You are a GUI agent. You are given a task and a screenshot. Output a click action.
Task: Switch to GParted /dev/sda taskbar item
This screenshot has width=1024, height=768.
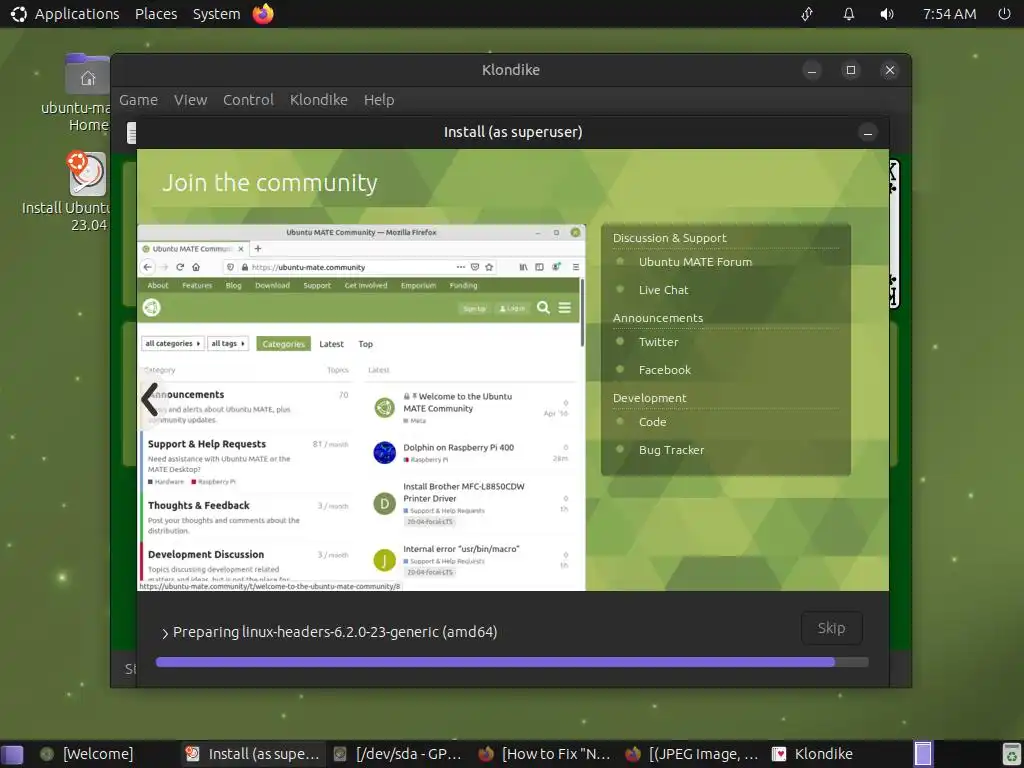pos(398,754)
